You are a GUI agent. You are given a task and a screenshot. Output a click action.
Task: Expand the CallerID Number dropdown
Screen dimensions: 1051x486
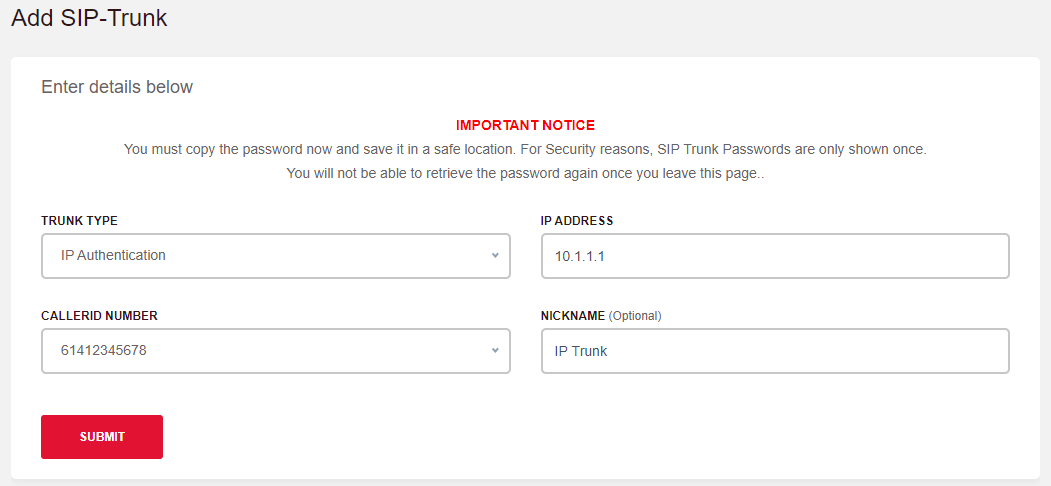tap(275, 351)
